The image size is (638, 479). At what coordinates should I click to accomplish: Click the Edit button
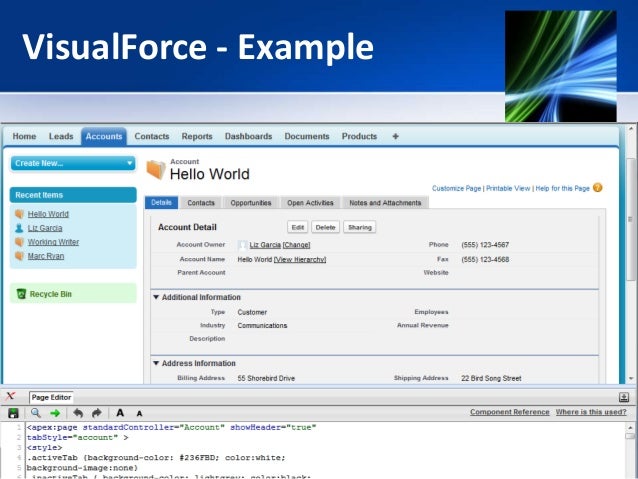(x=298, y=227)
